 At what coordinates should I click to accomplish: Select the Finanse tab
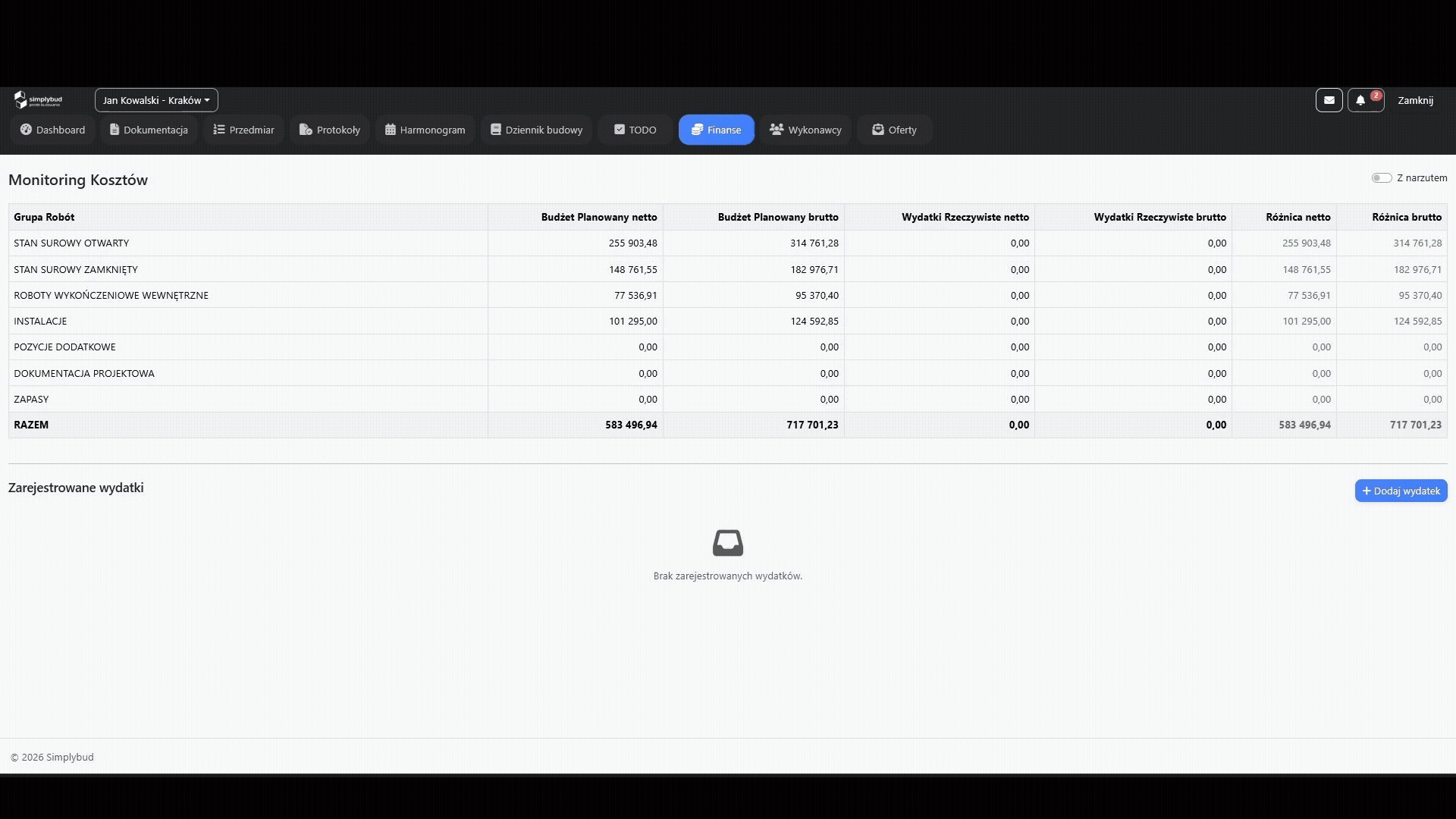click(x=717, y=130)
